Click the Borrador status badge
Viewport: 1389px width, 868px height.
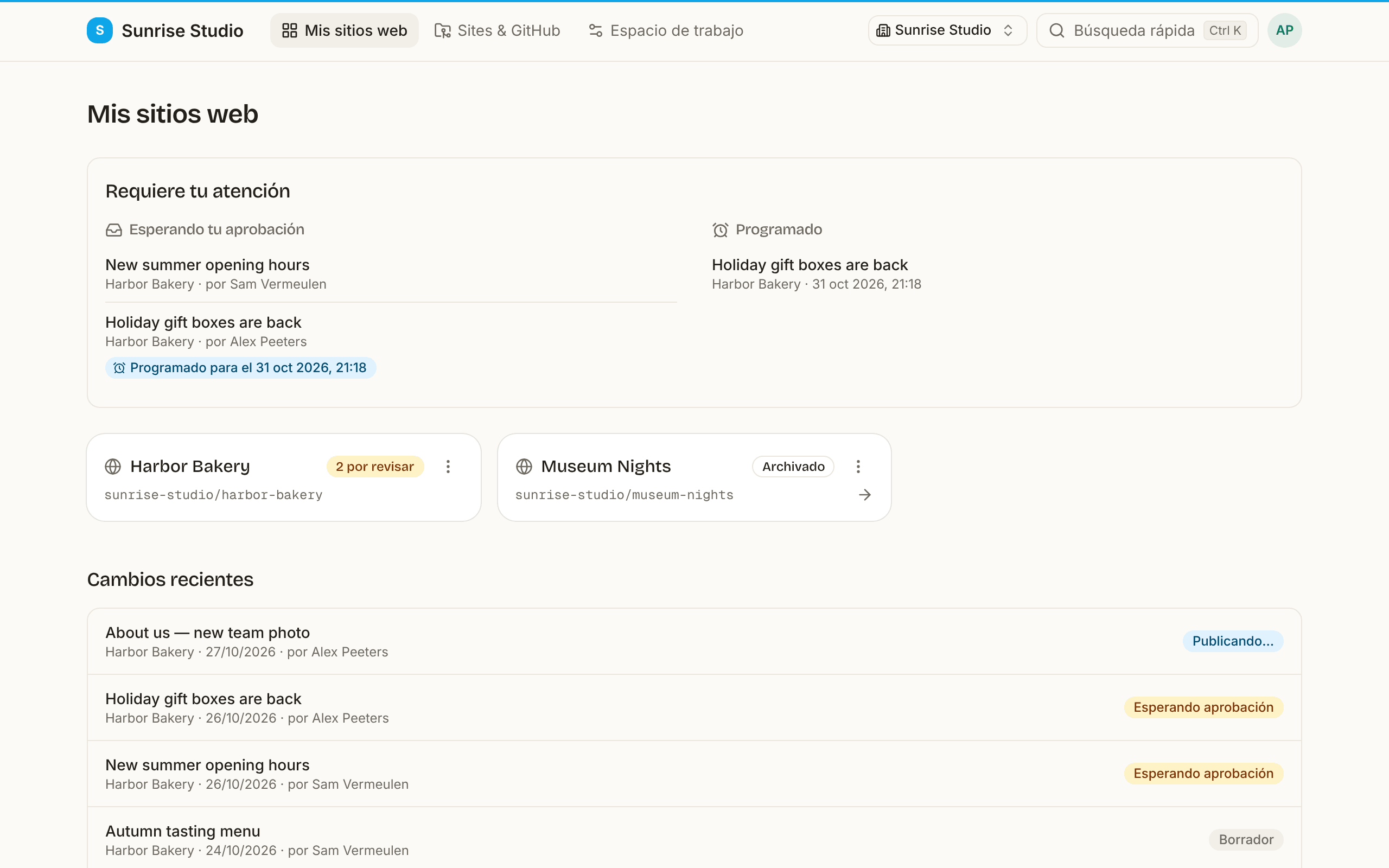pyautogui.click(x=1246, y=840)
